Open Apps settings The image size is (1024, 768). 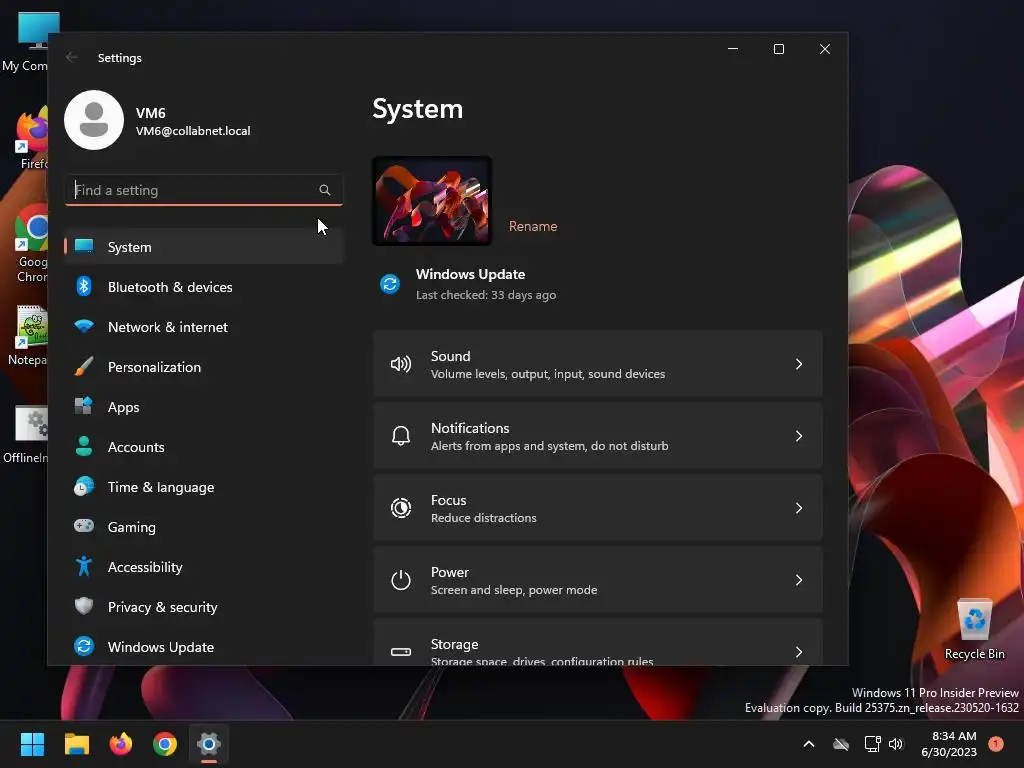(x=204, y=406)
